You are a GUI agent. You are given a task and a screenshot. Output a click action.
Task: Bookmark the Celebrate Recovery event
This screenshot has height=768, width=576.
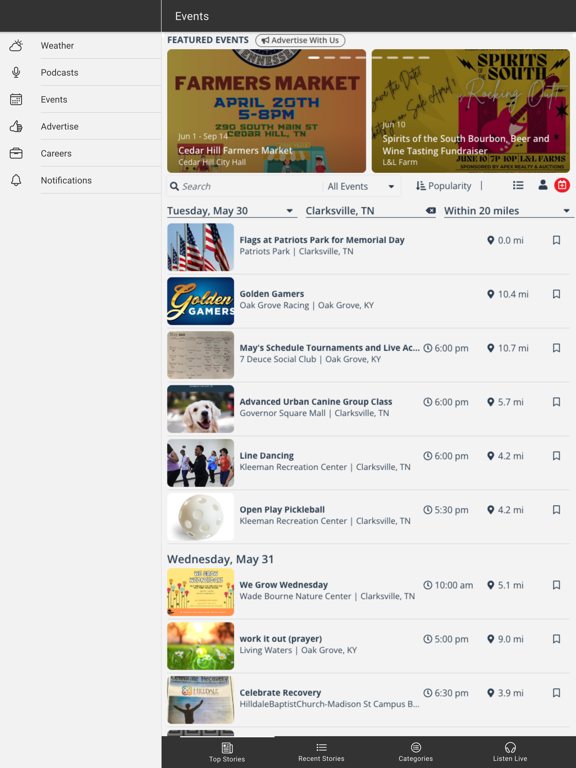(556, 693)
